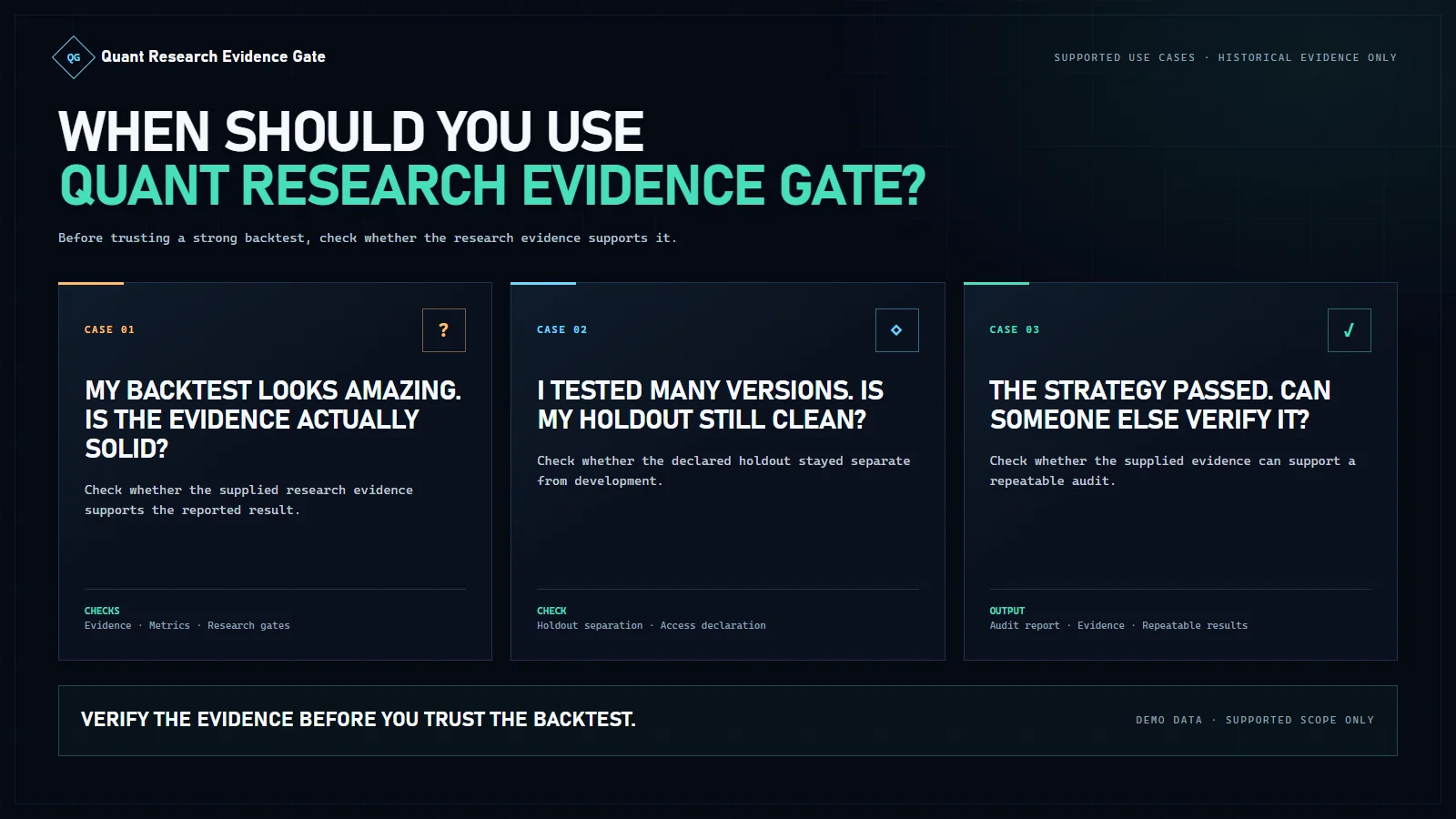Click 'VERIFY THE EVIDENCE BEFORE YOU TRUST' banner text
This screenshot has width=1456, height=819.
click(359, 720)
